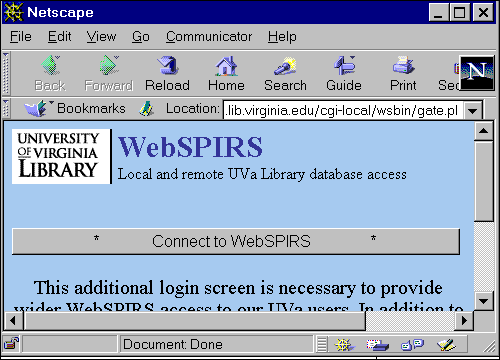The image size is (500, 360).
Task: Open the Bookmarks quick file menu
Action: pos(74,109)
